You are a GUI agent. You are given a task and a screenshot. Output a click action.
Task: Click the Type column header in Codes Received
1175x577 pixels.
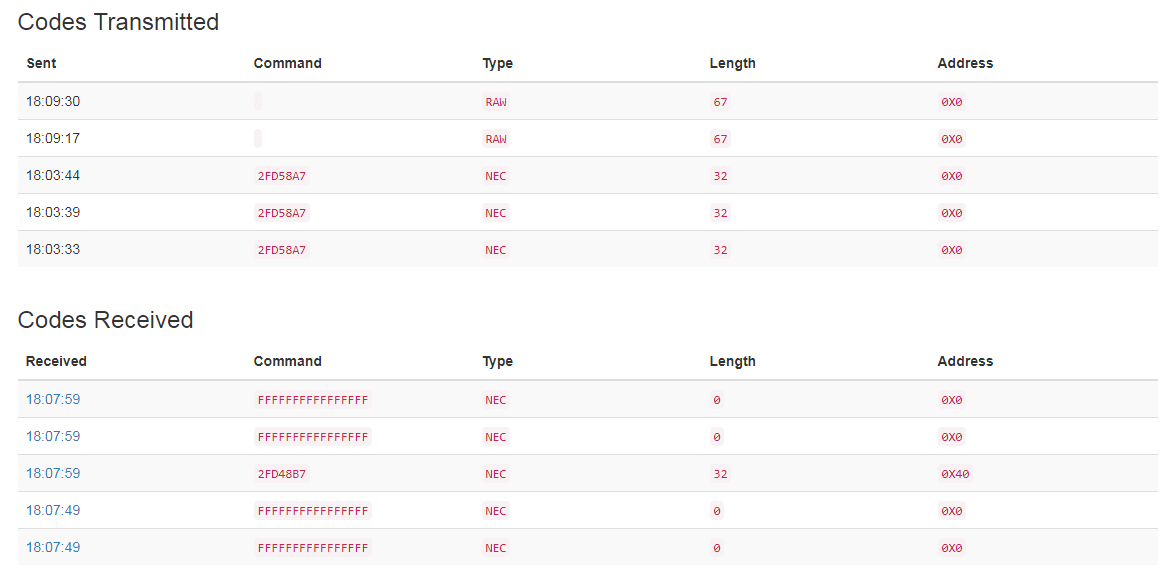tap(497, 361)
